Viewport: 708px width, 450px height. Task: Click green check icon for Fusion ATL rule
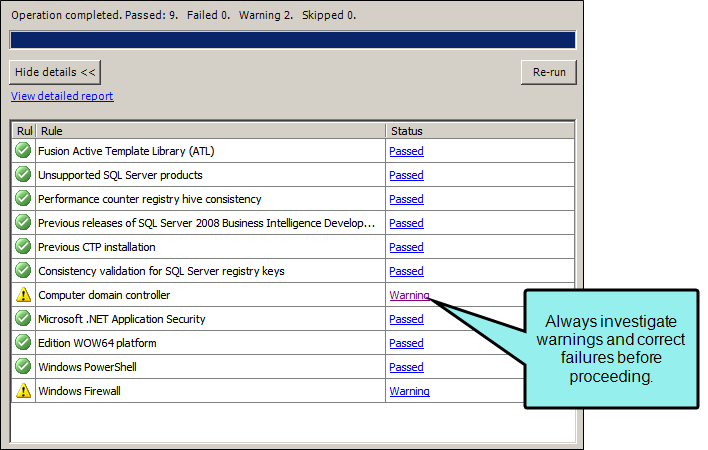click(x=23, y=150)
